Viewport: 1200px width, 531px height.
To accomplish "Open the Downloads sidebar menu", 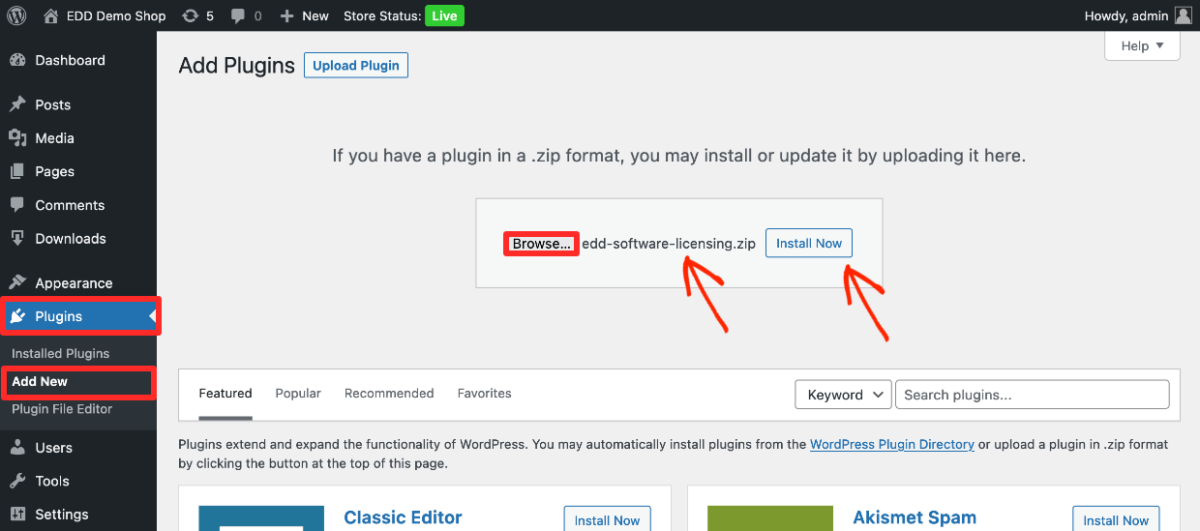I will [x=70, y=239].
